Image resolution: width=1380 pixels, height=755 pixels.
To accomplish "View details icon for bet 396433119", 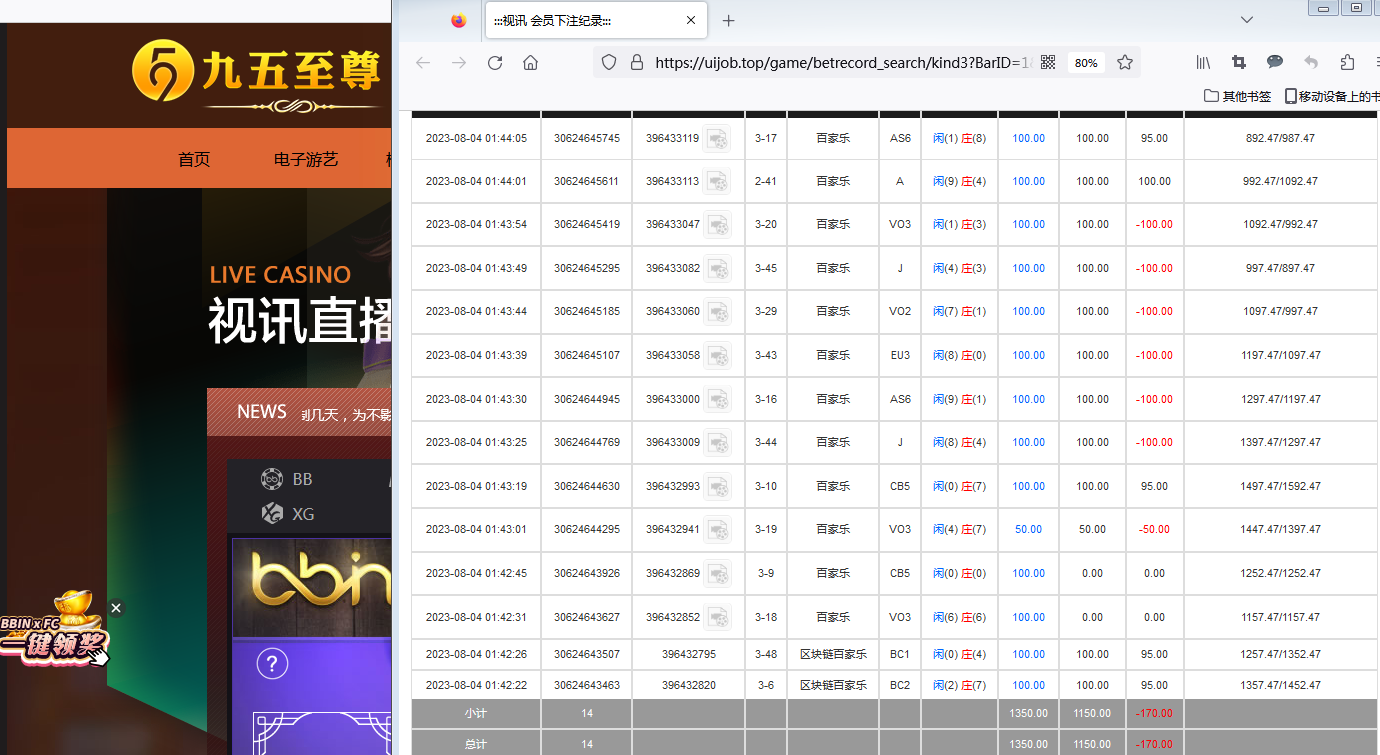I will pyautogui.click(x=716, y=138).
